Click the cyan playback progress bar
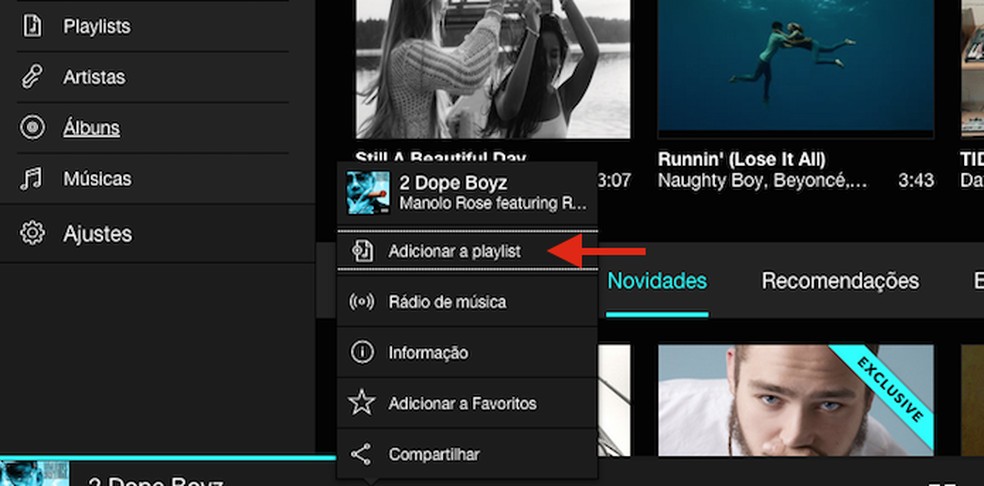This screenshot has width=984, height=486. coord(168,458)
